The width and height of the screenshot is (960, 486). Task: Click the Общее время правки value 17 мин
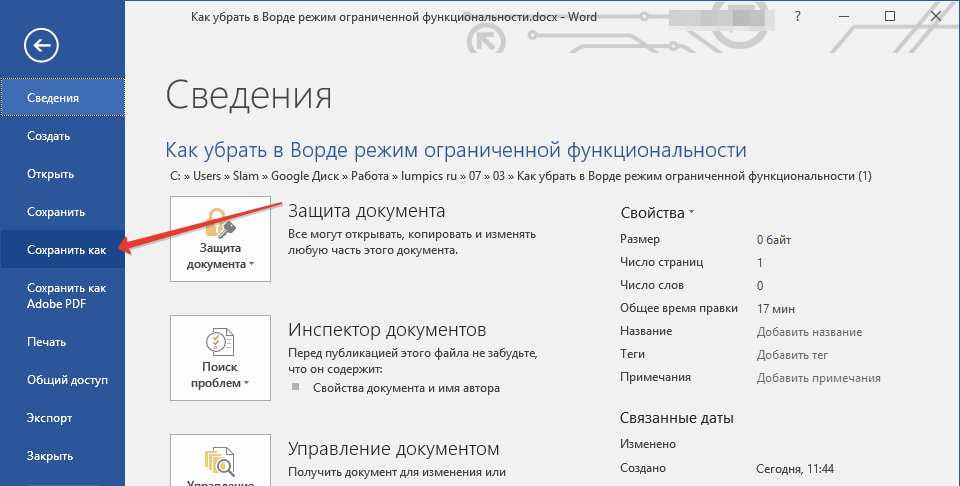coord(776,309)
